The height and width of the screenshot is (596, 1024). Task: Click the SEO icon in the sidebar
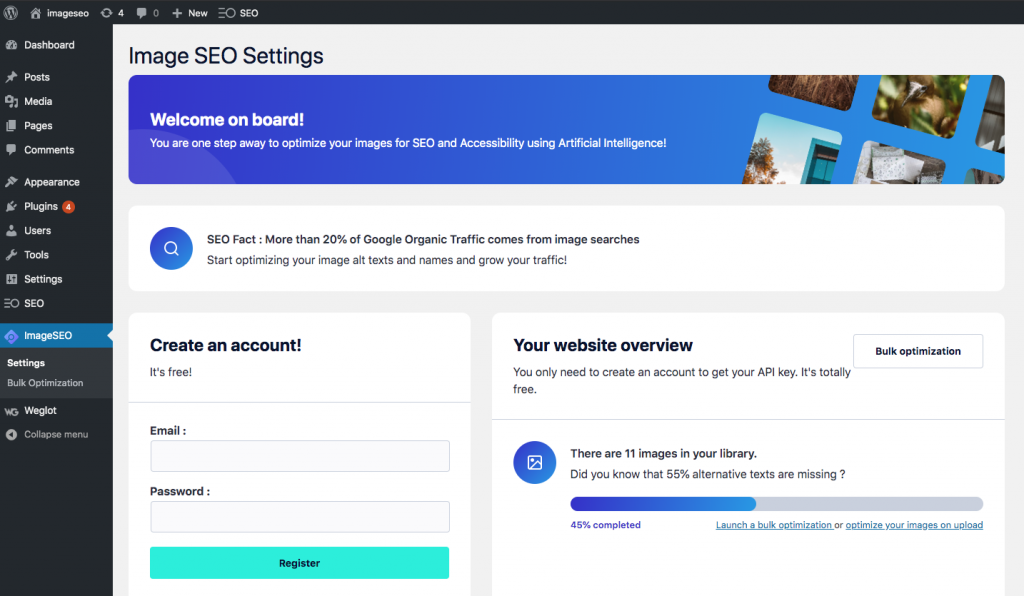coord(11,303)
